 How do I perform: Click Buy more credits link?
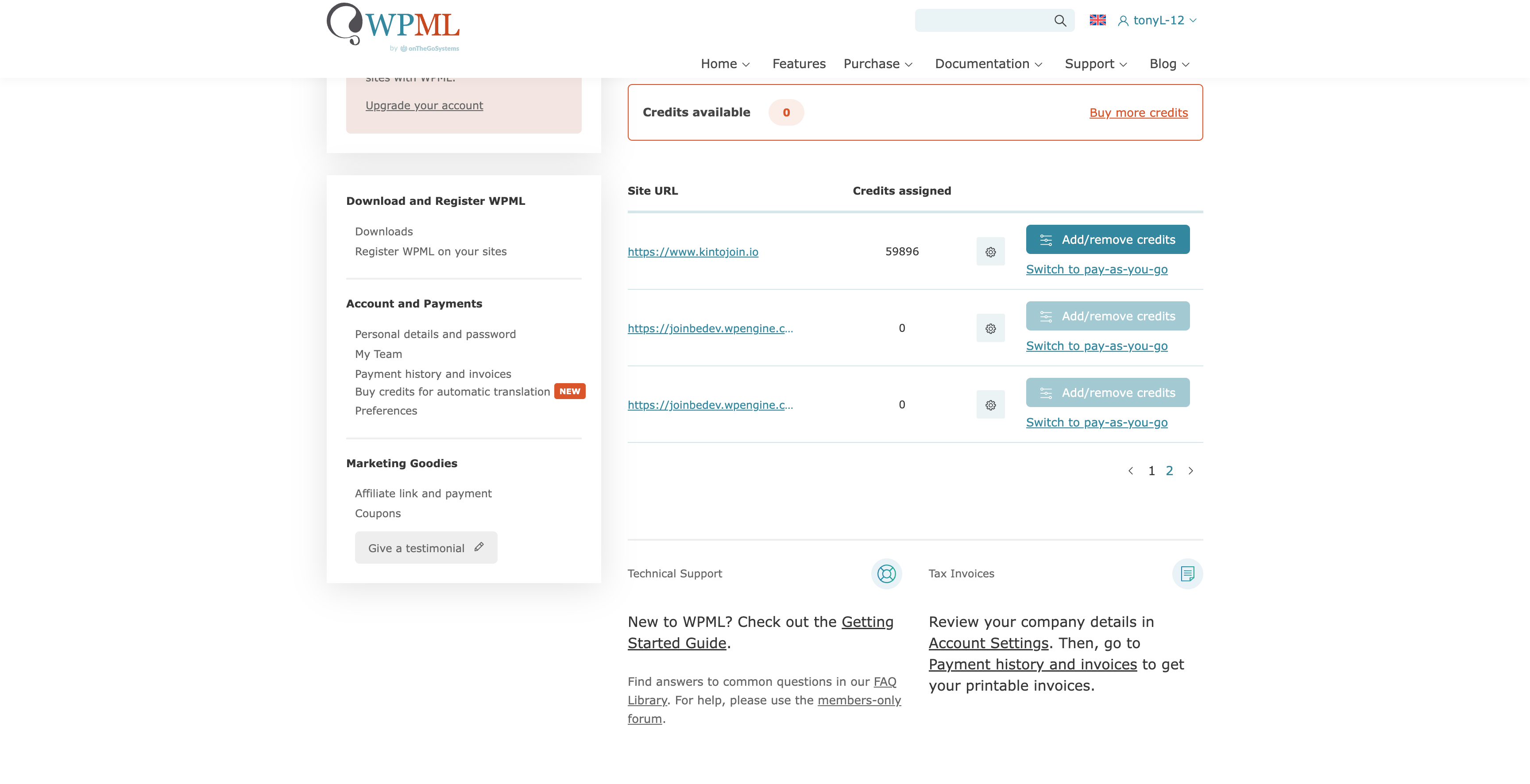1139,113
